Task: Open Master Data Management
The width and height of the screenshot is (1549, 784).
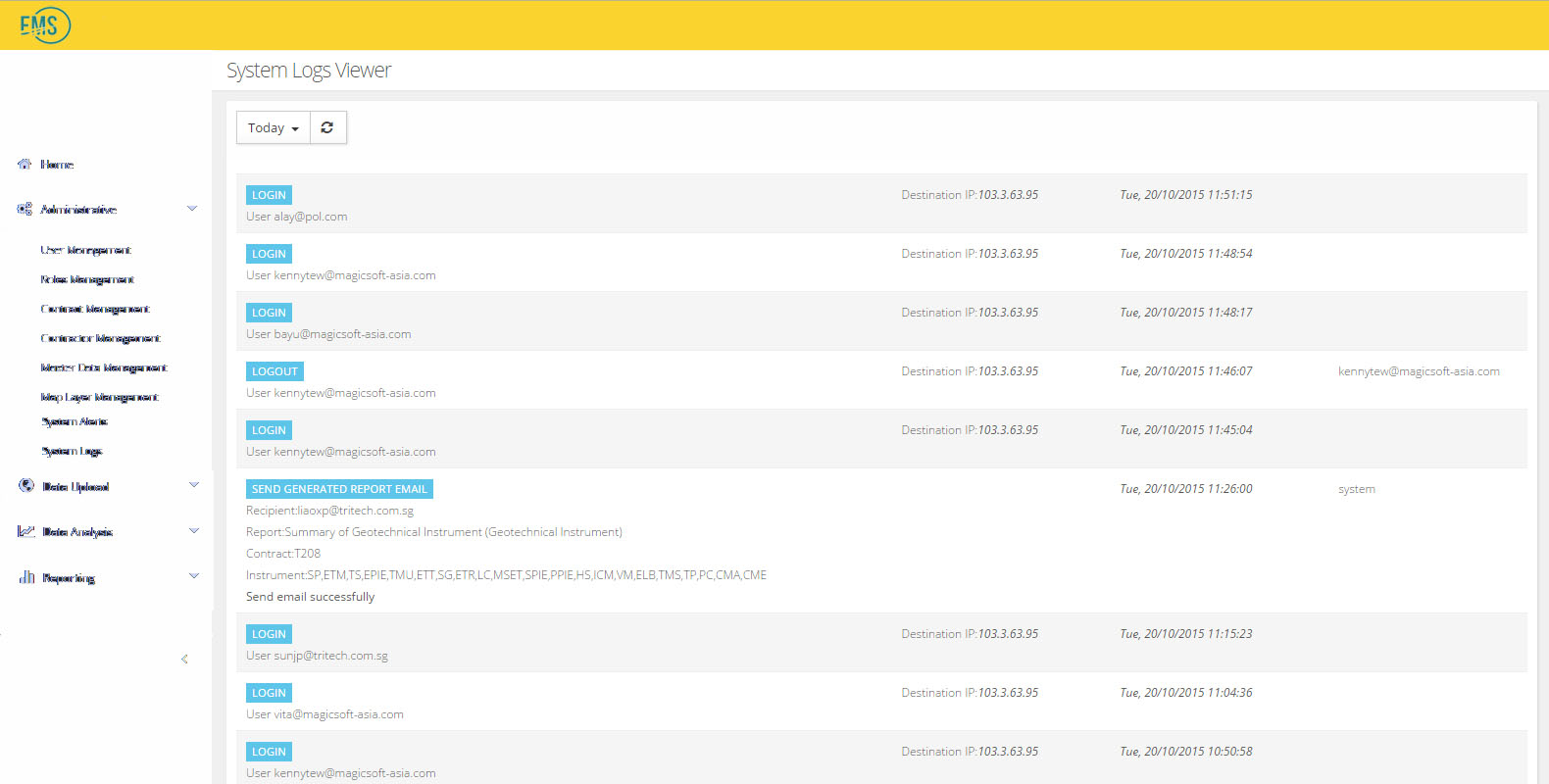Action: [x=104, y=367]
